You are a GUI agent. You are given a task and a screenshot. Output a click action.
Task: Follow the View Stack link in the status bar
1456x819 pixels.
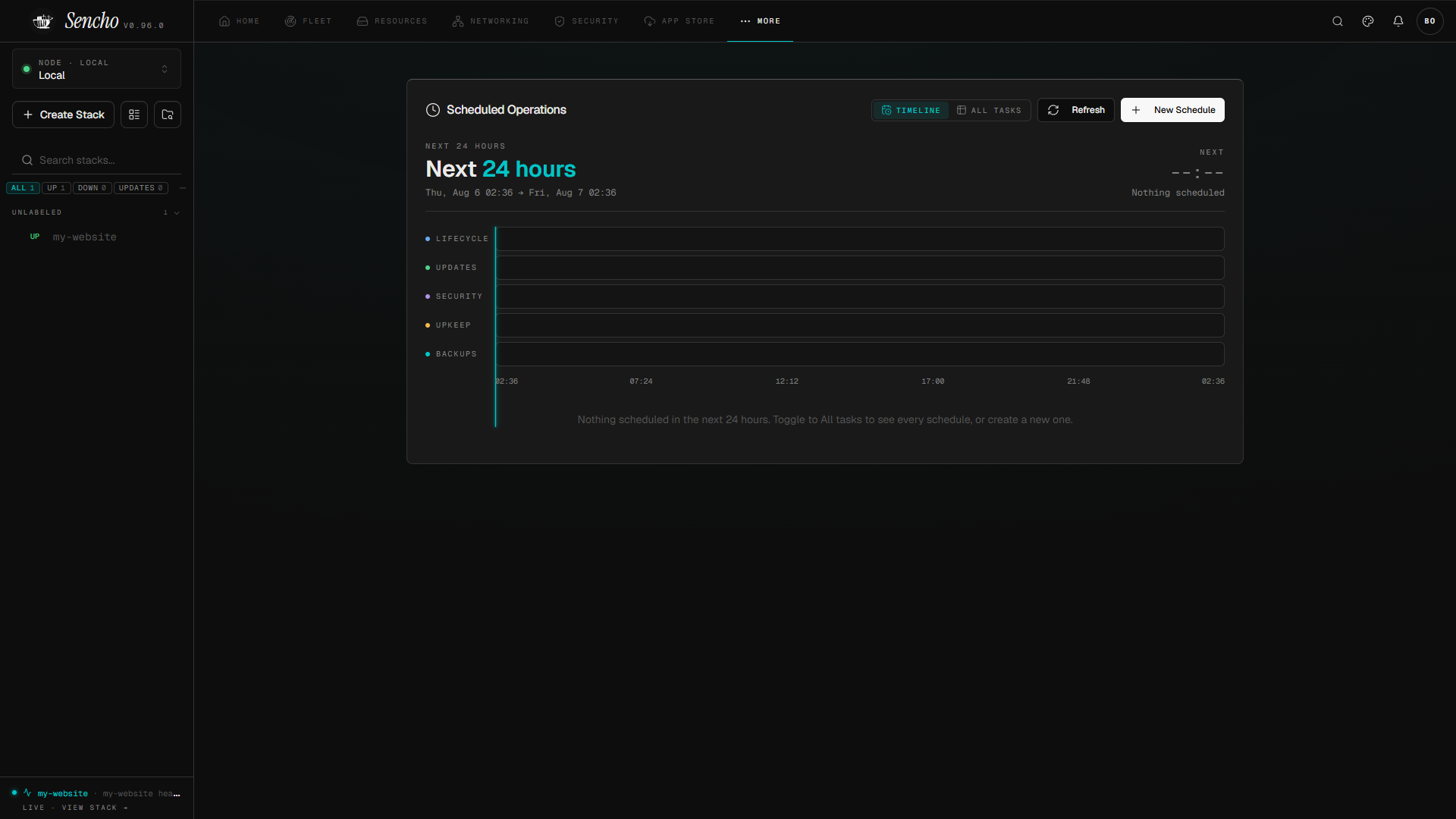click(x=95, y=808)
